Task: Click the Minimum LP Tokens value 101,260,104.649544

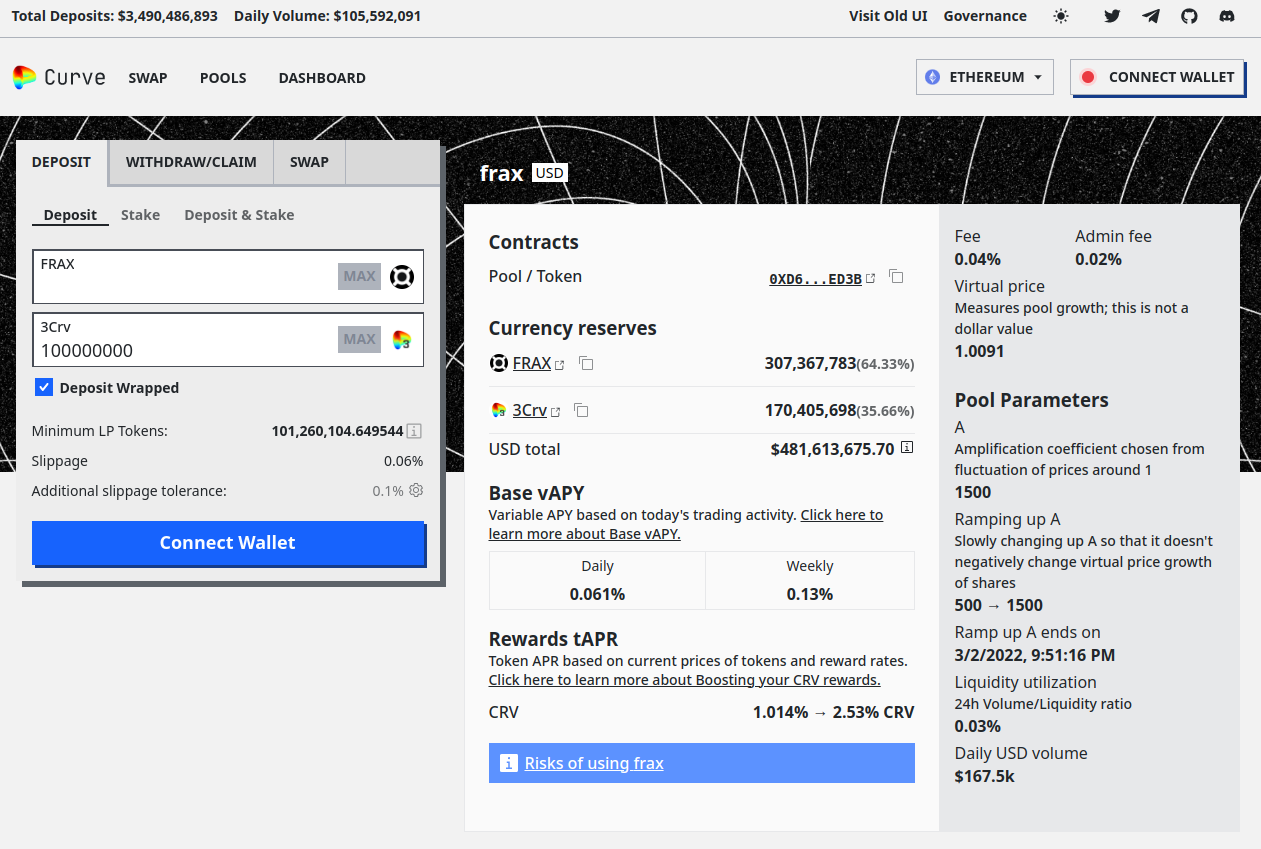Action: coord(337,431)
